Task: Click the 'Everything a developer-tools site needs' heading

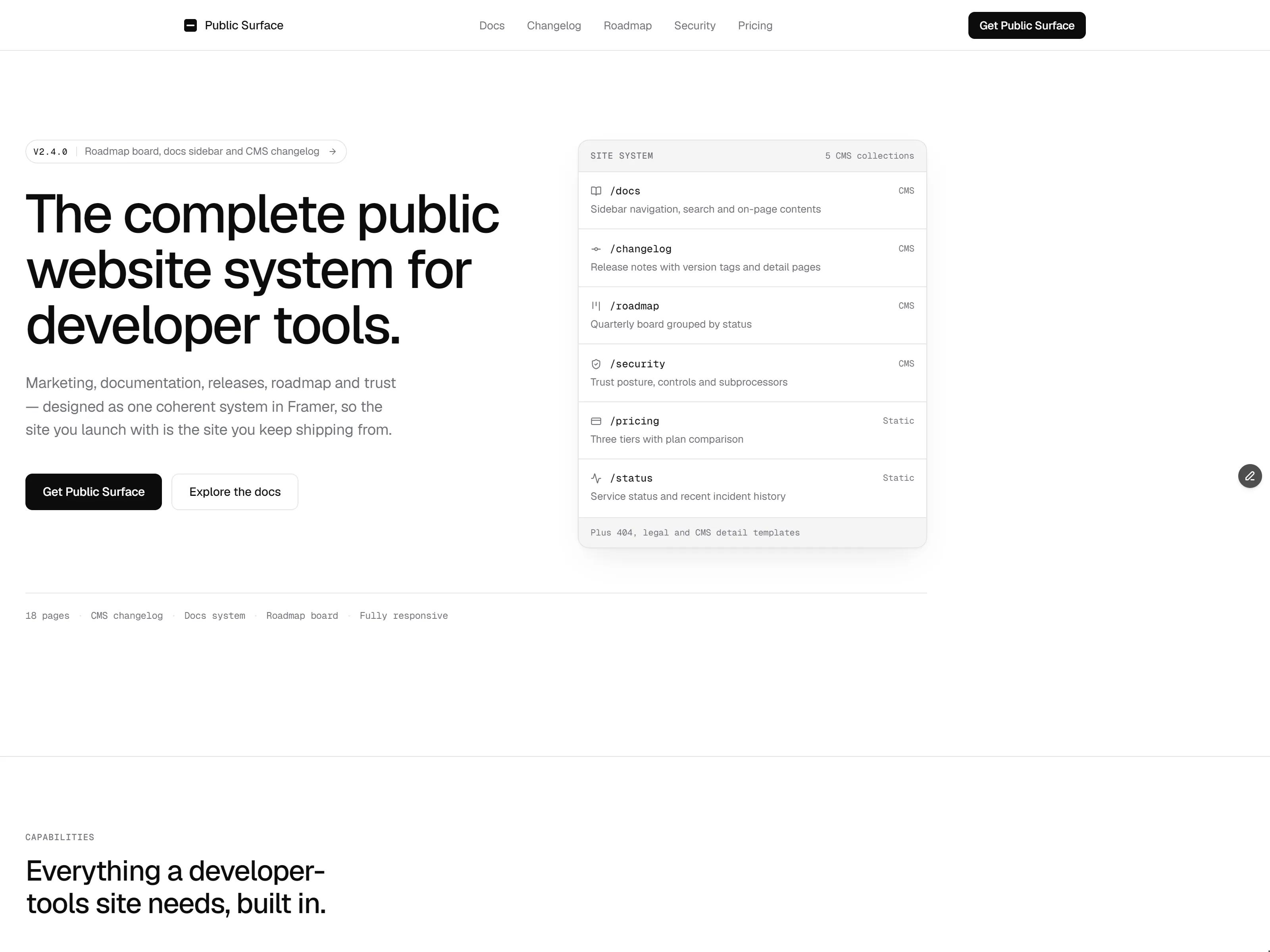Action: click(176, 887)
